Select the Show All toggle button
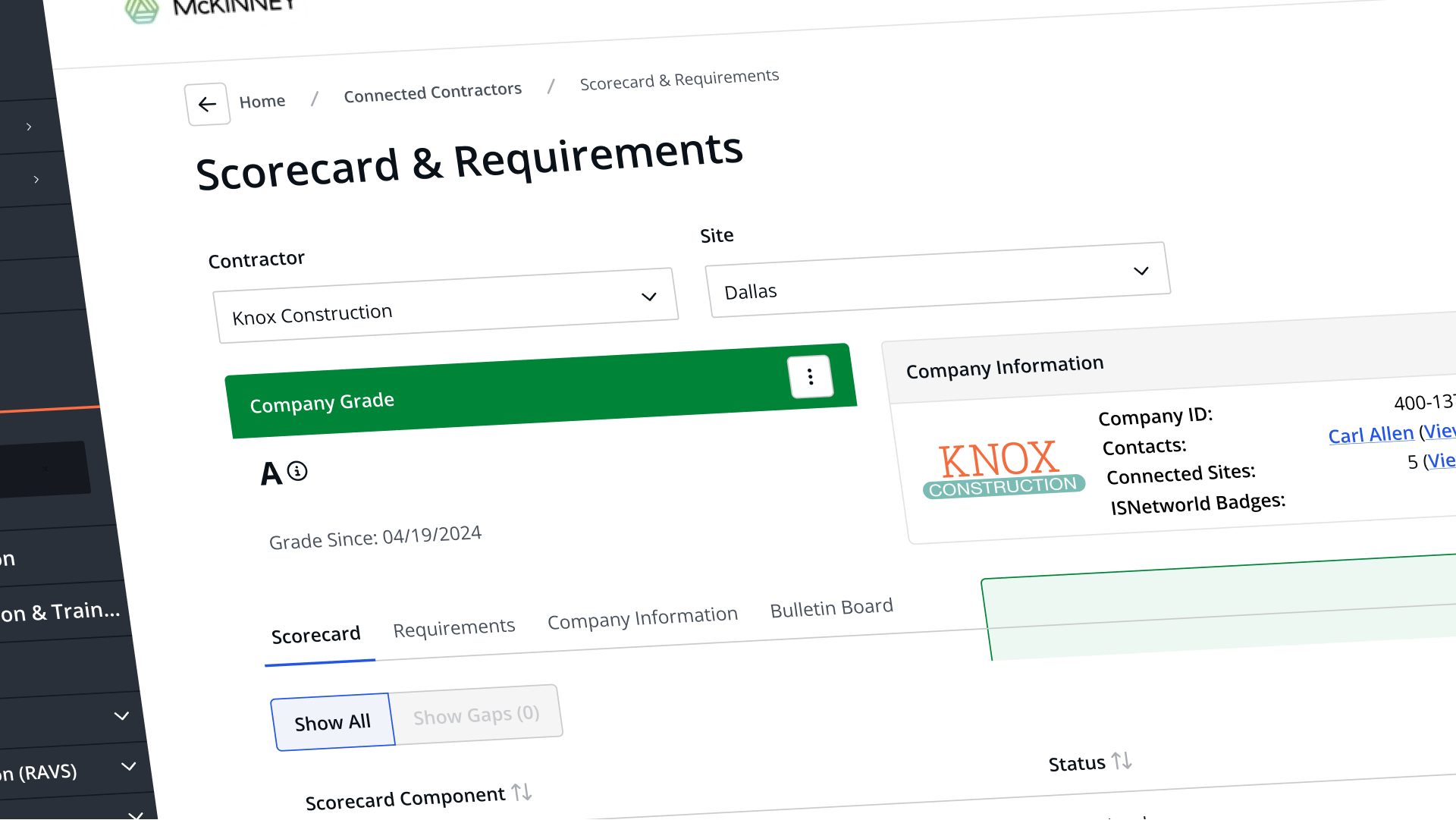The width and height of the screenshot is (1456, 820). click(333, 722)
